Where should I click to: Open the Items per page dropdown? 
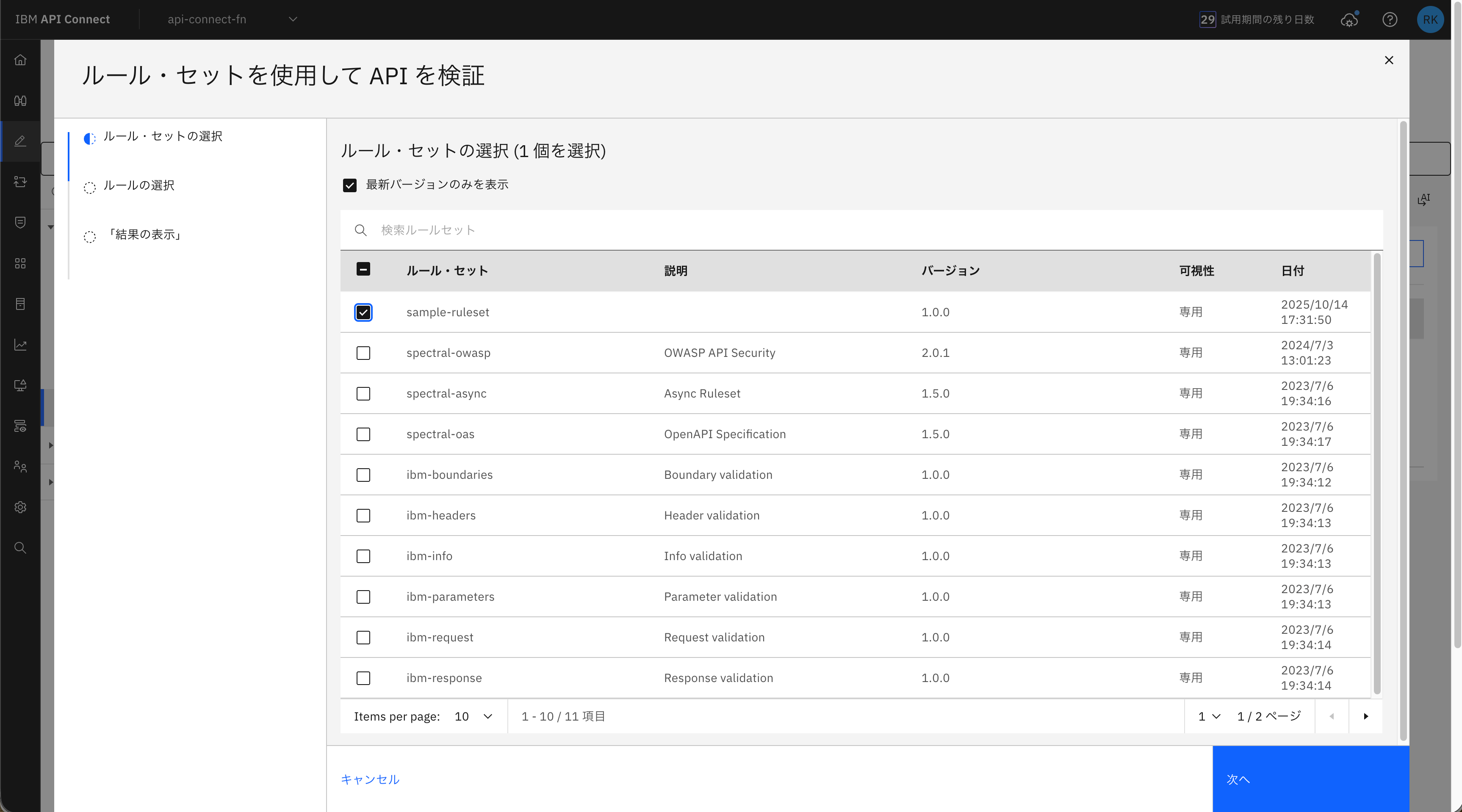coord(473,716)
